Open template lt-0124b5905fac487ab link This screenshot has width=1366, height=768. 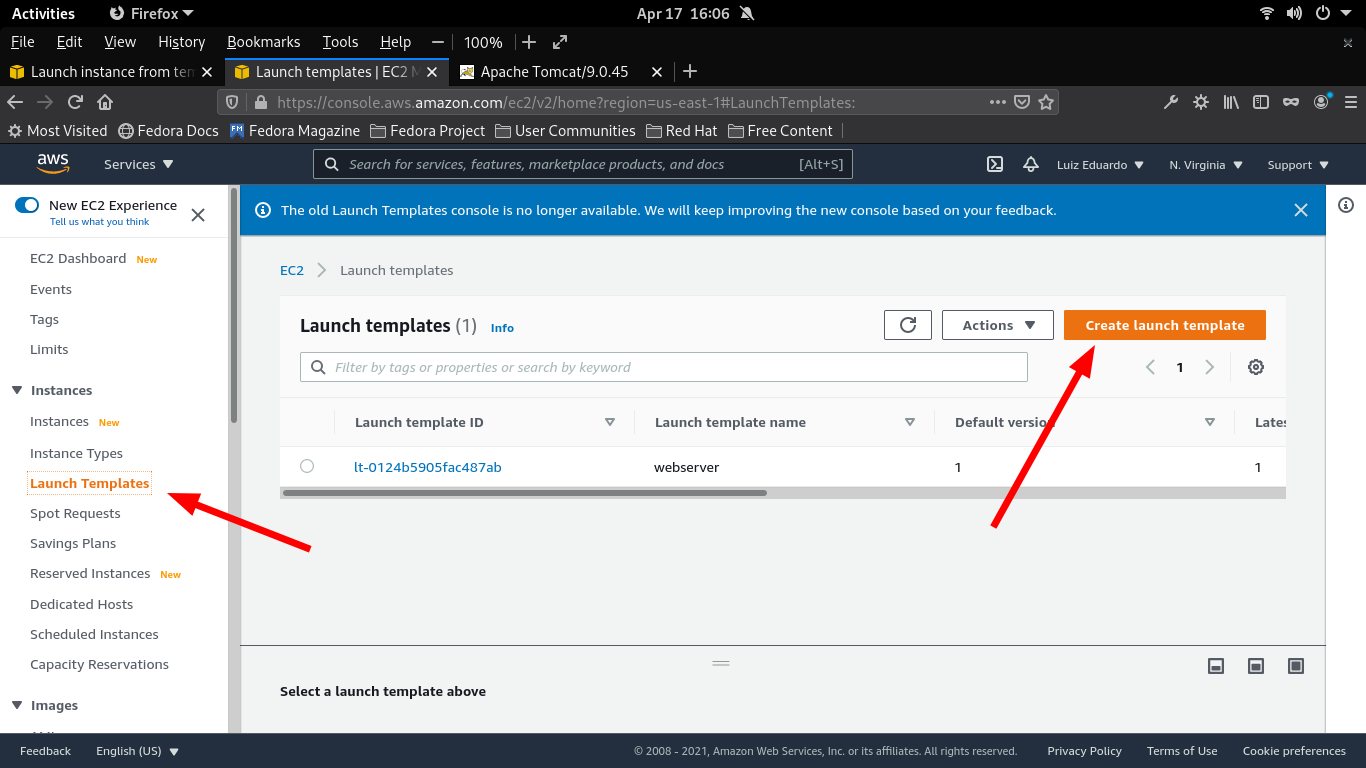point(428,467)
